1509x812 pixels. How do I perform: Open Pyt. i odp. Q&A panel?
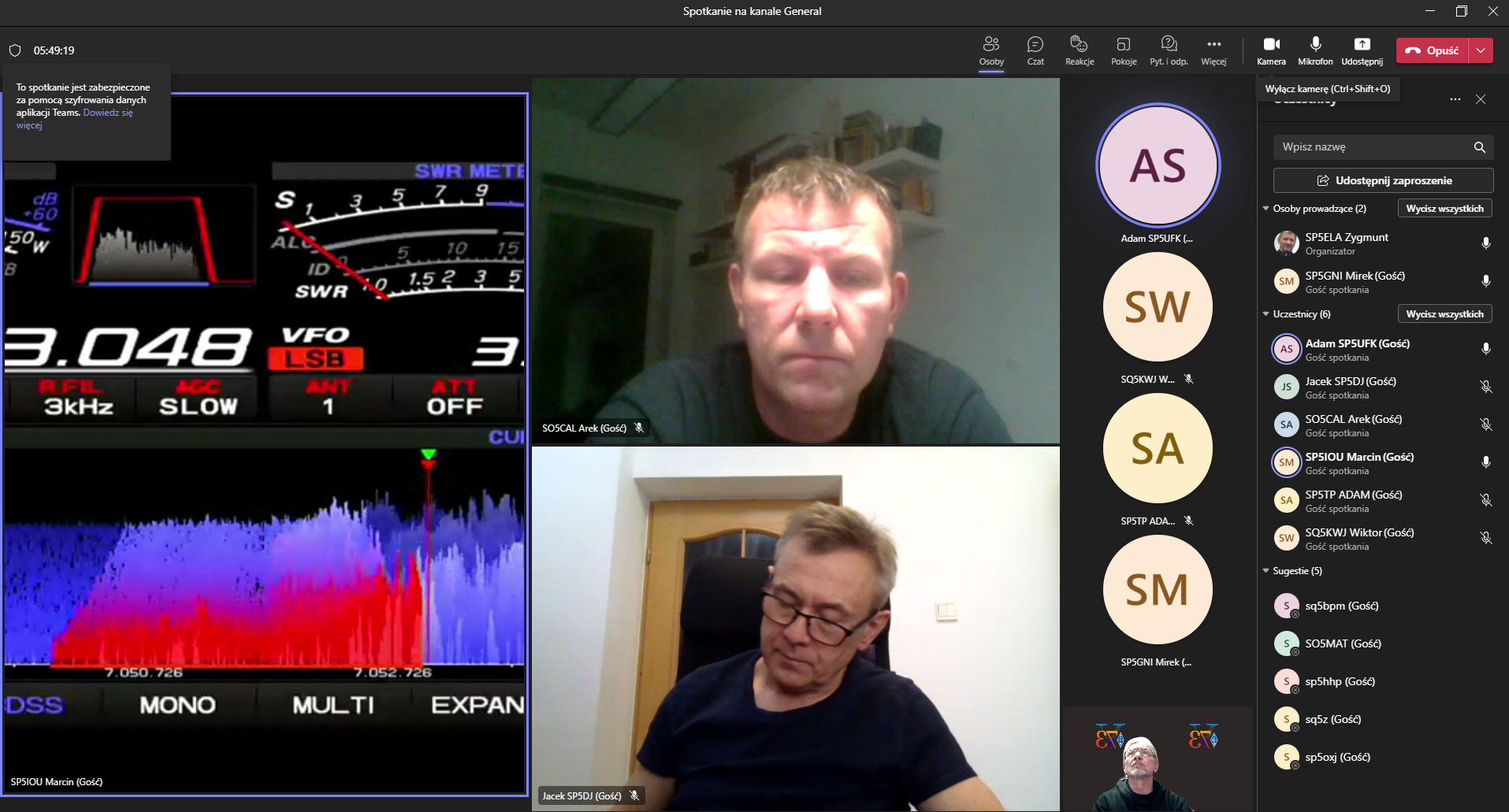coord(1169,50)
